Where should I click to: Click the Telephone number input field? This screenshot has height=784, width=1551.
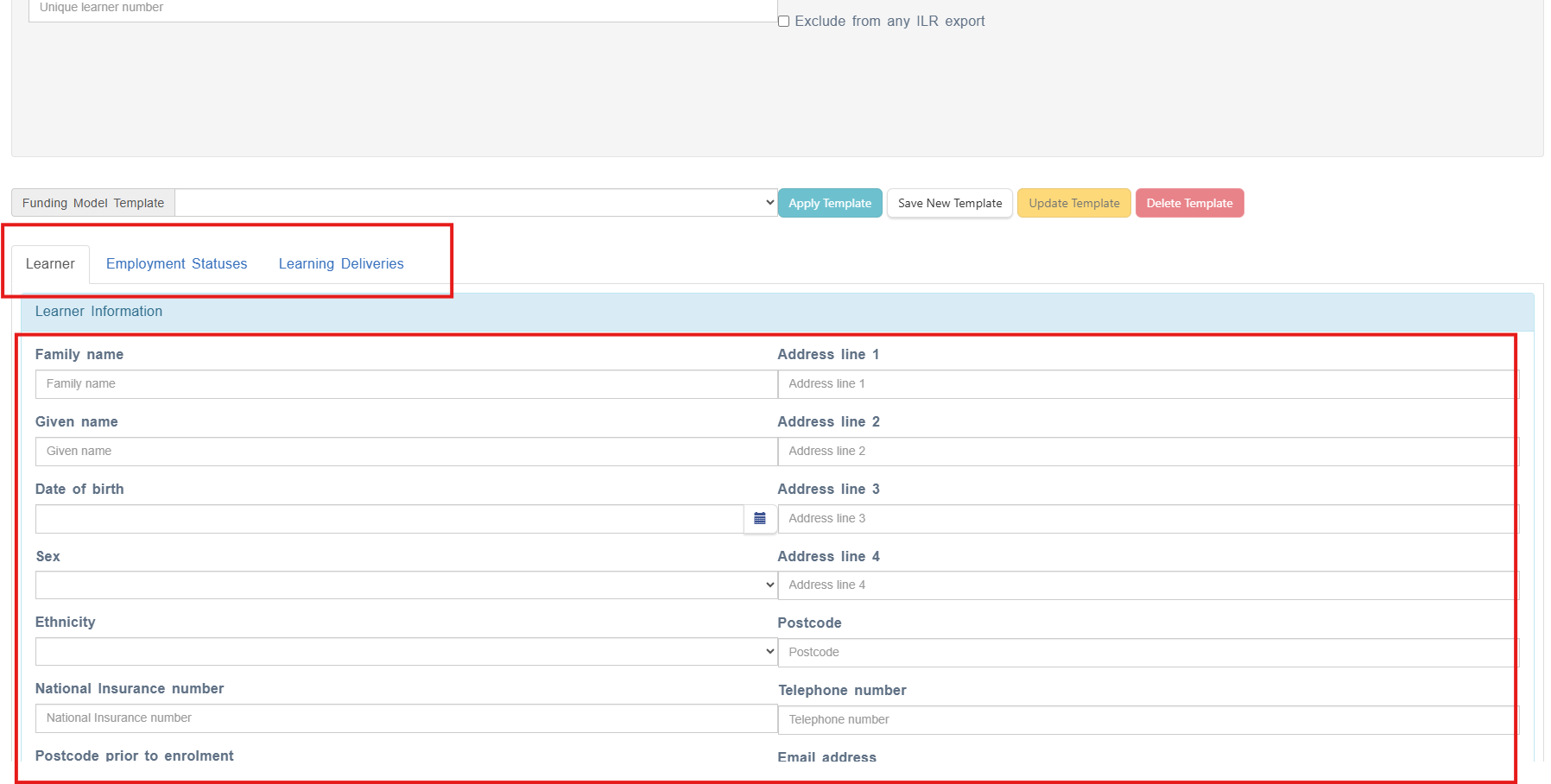1149,720
